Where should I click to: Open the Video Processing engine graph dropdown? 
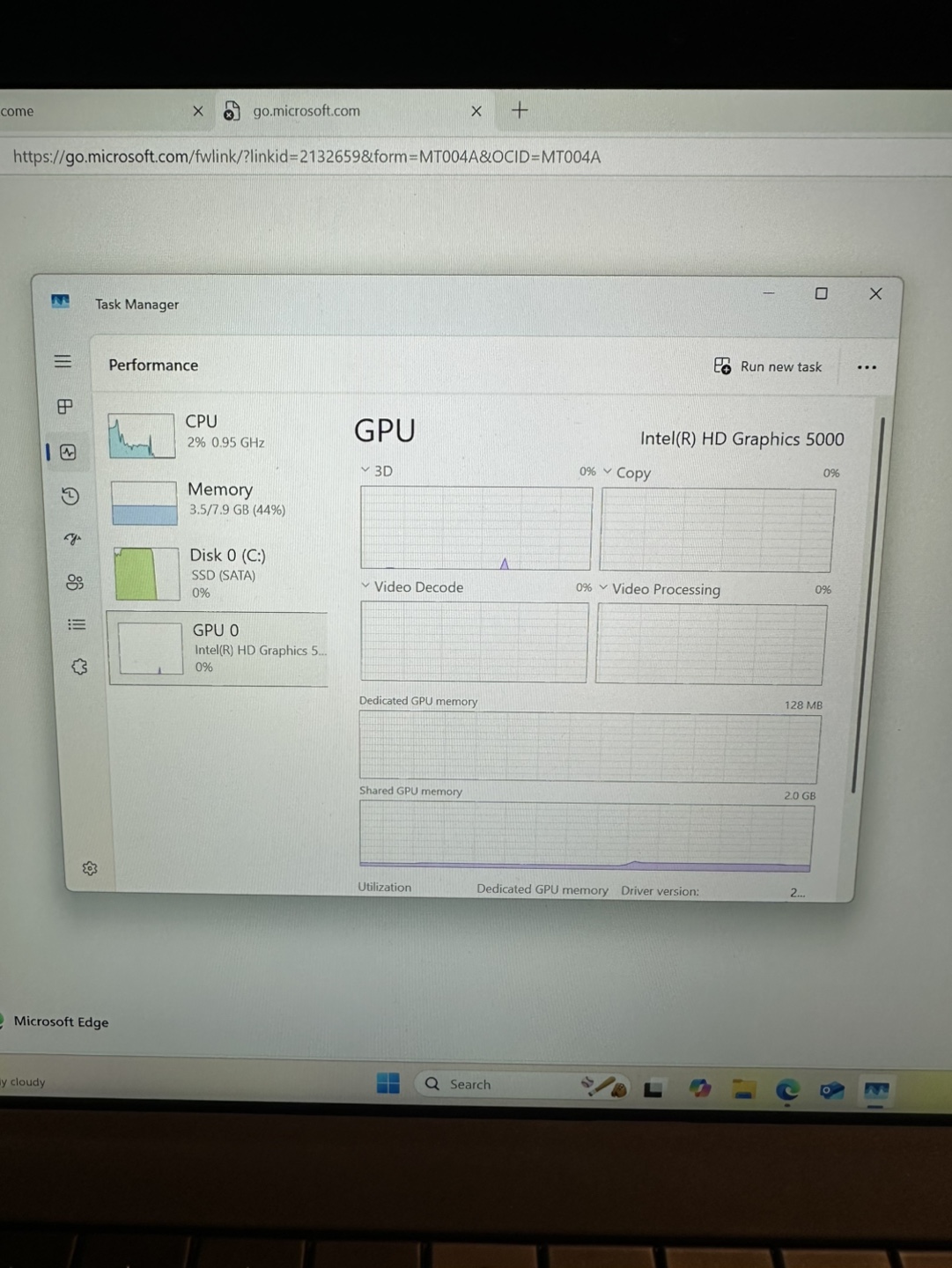coord(603,587)
